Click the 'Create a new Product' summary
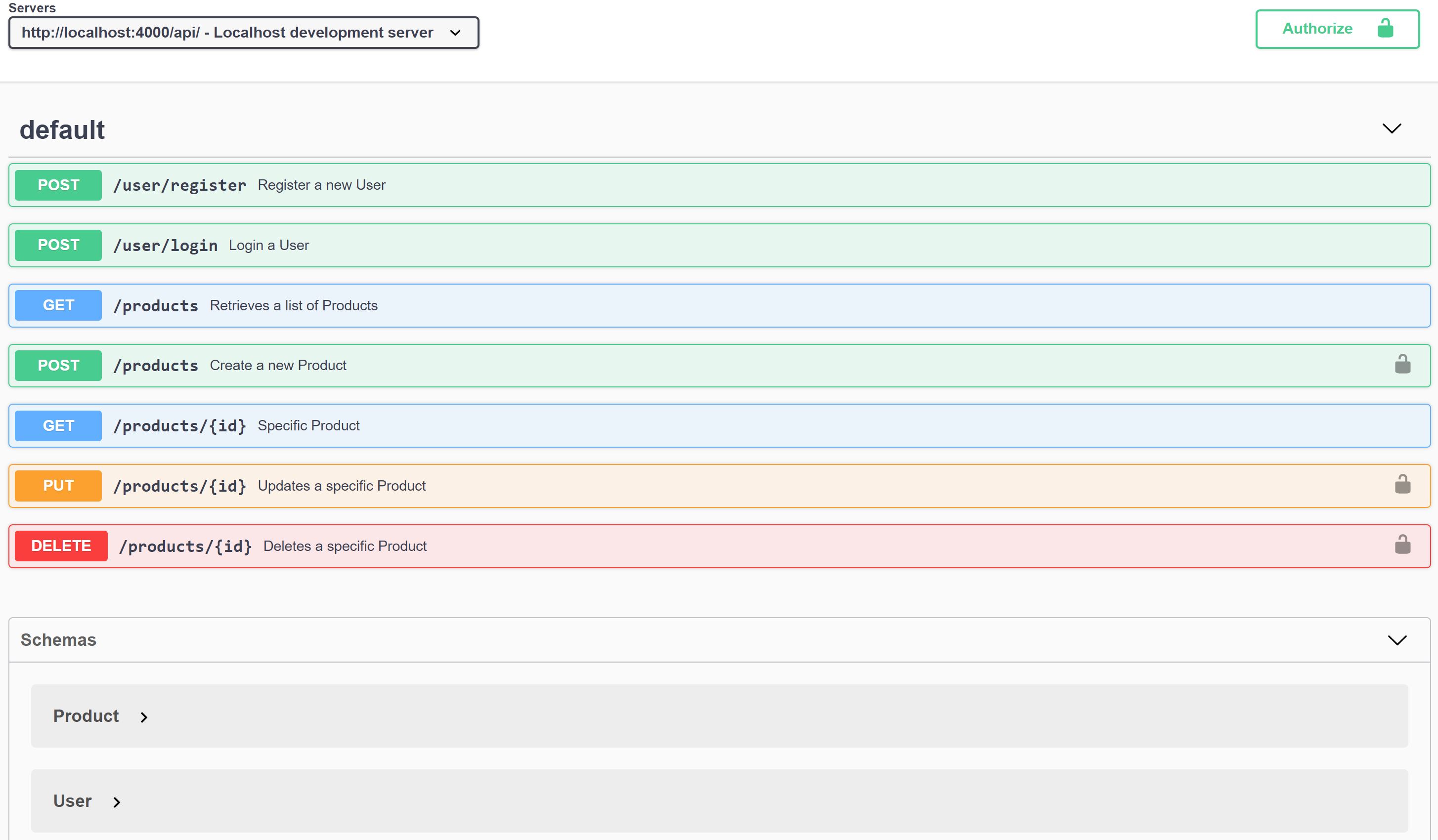 pos(278,365)
